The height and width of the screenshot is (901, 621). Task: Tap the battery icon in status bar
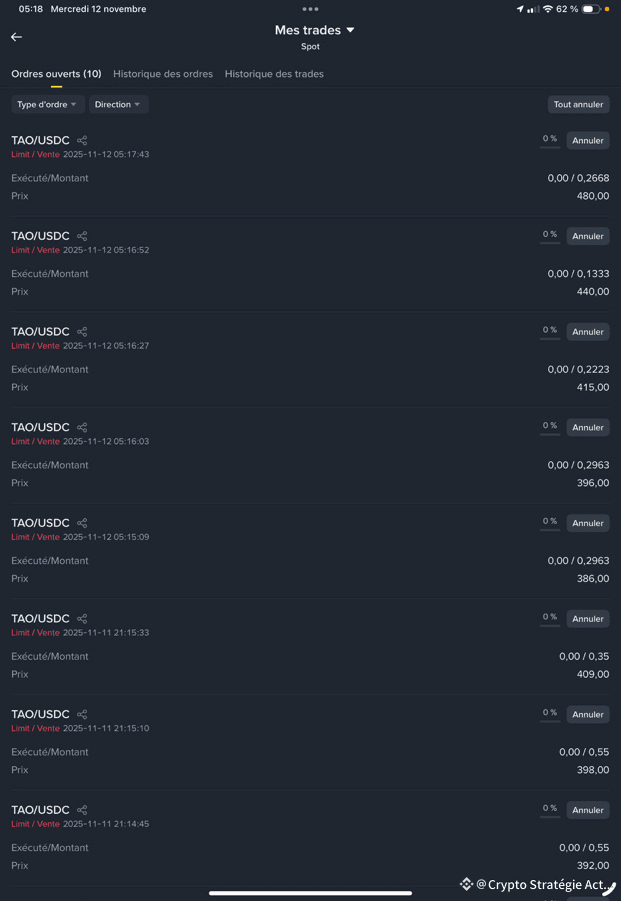pyautogui.click(x=591, y=9)
